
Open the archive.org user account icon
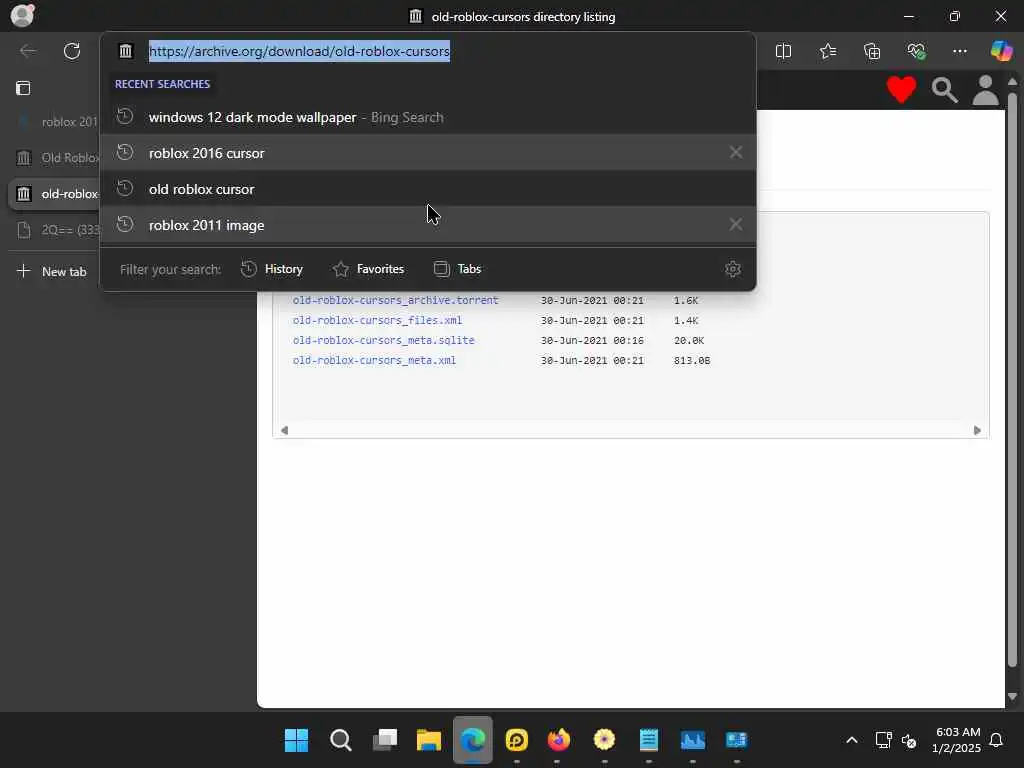(x=985, y=89)
